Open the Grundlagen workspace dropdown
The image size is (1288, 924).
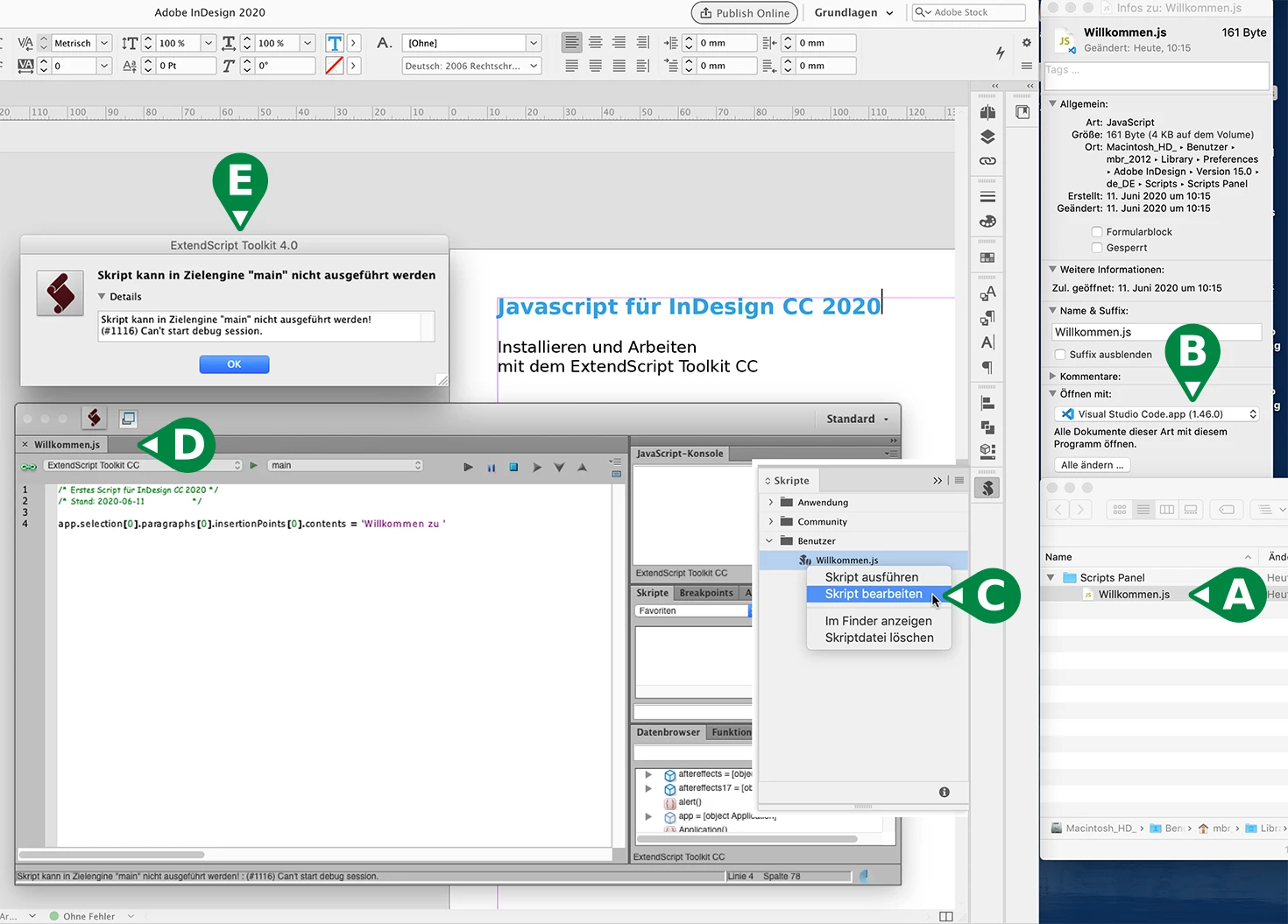click(854, 12)
